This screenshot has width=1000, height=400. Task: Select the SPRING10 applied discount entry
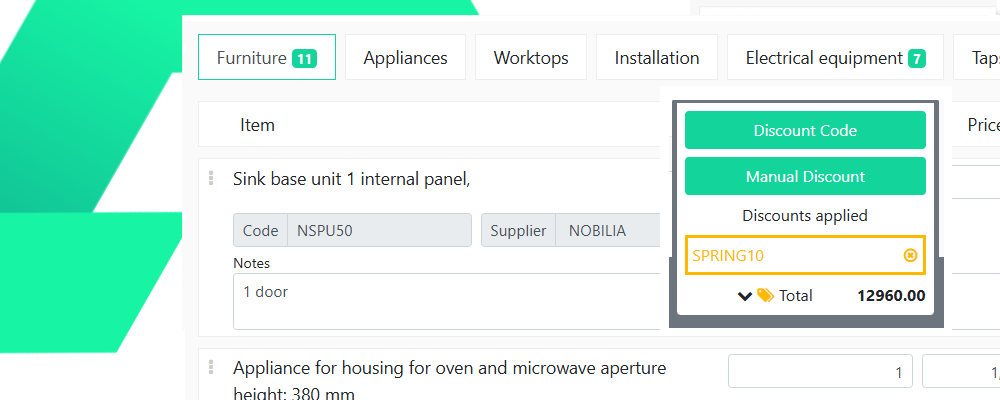[790, 255]
